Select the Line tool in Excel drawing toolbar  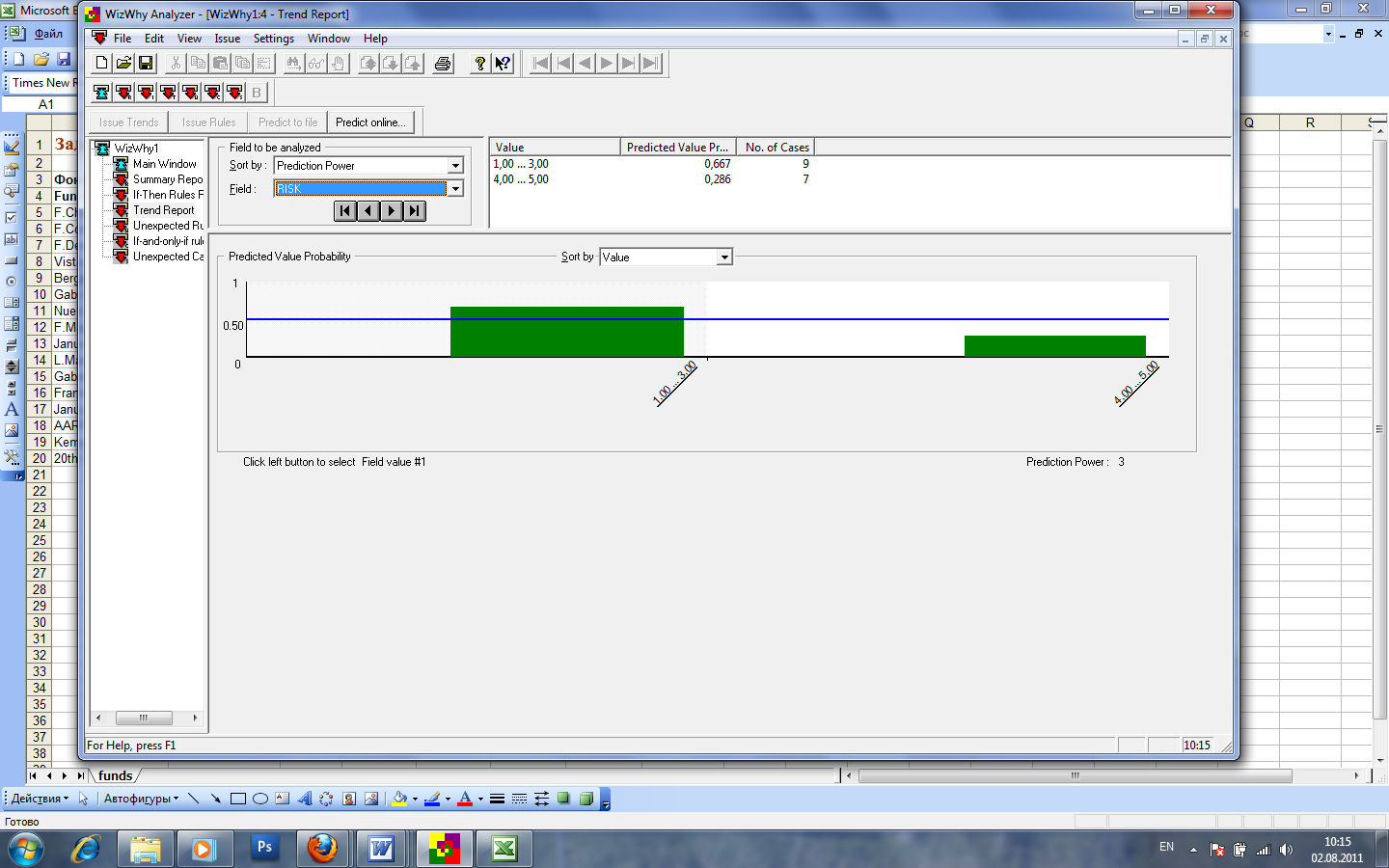pyautogui.click(x=193, y=799)
